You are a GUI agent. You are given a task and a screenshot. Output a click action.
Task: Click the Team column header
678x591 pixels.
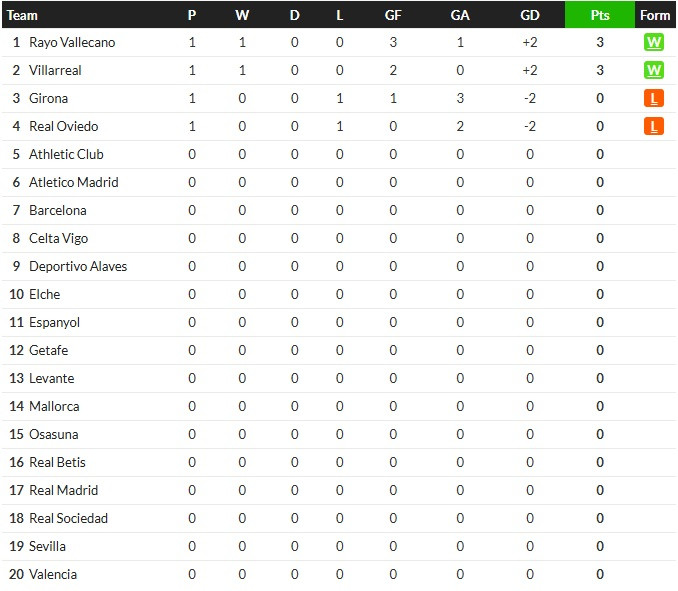22,15
